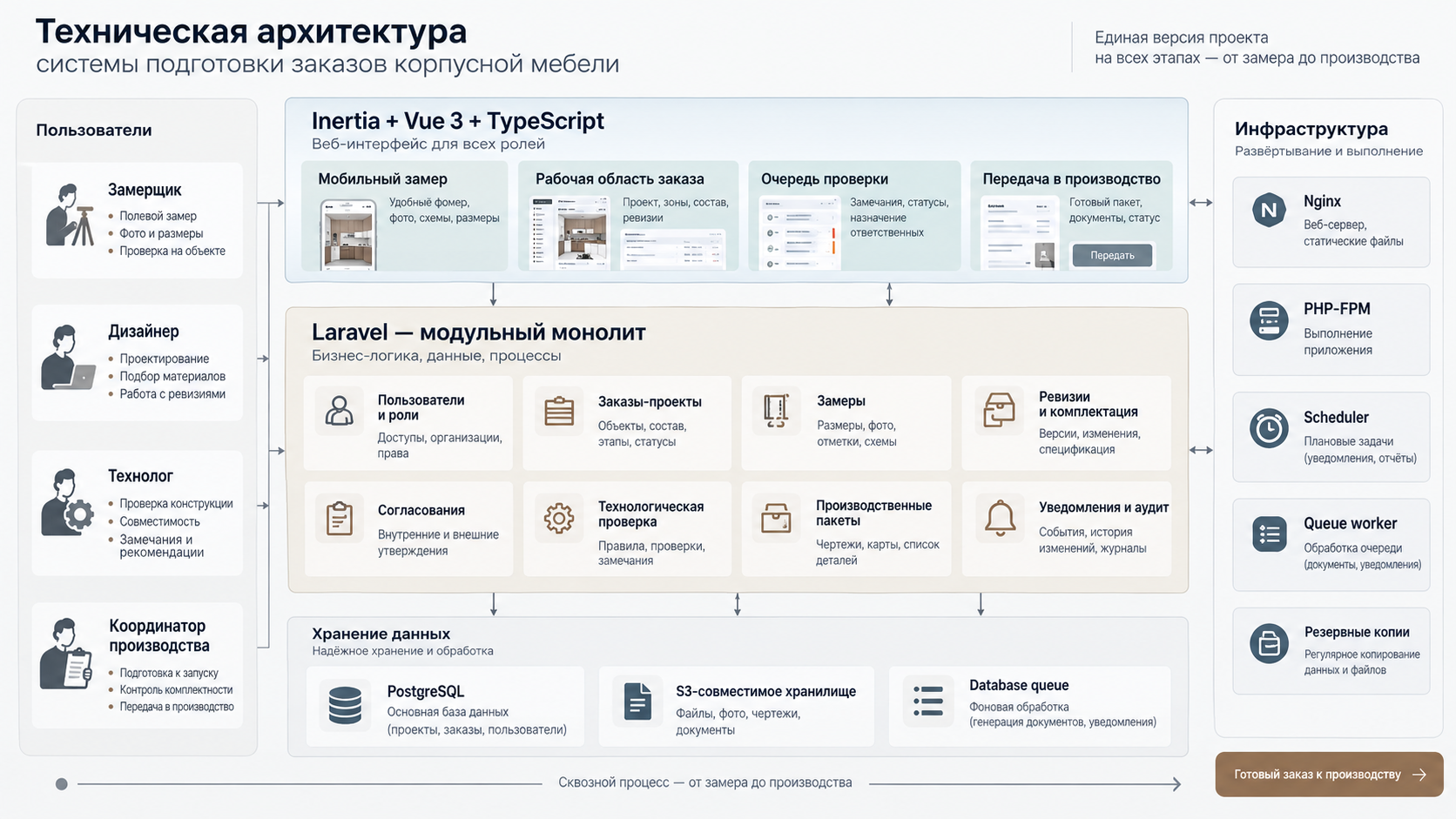Click the Хранение данных heading
This screenshot has width=1456, height=819.
click(x=381, y=634)
